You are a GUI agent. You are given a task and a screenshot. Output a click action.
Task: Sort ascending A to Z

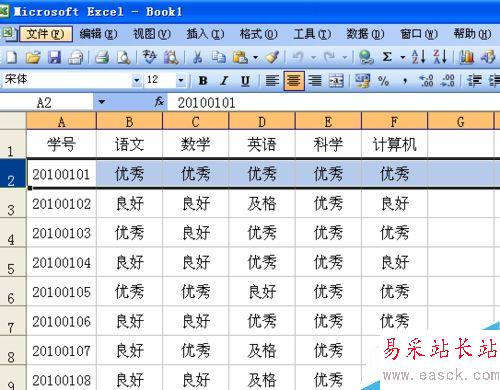418,57
